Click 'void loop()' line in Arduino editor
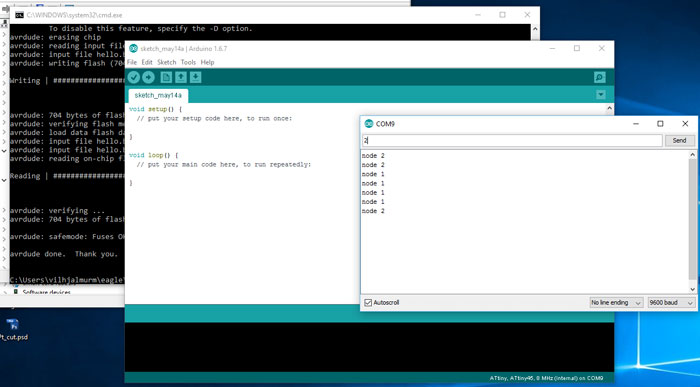The height and width of the screenshot is (387, 700). click(154, 155)
